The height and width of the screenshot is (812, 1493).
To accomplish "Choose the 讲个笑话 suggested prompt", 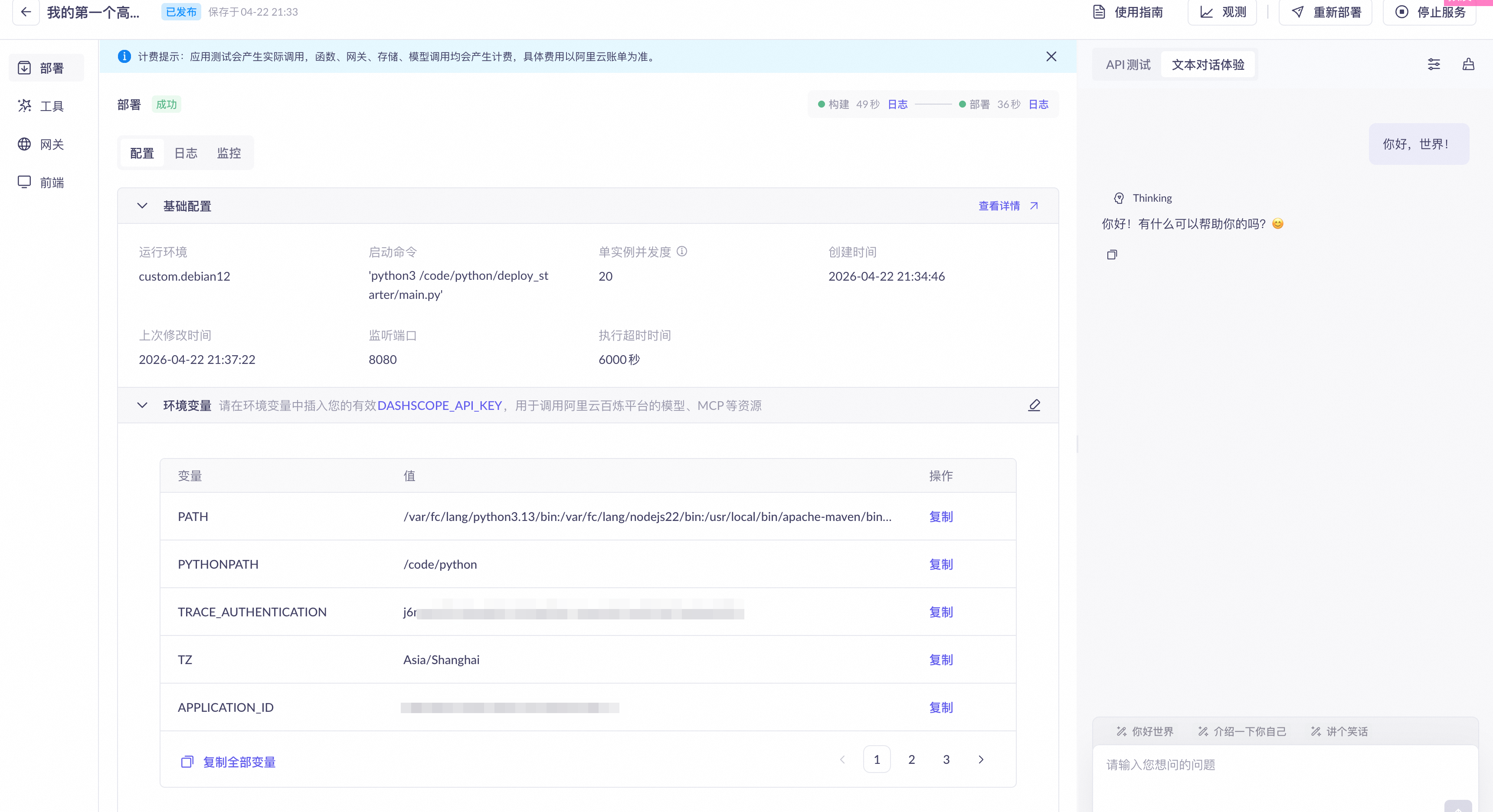I will [x=1339, y=731].
